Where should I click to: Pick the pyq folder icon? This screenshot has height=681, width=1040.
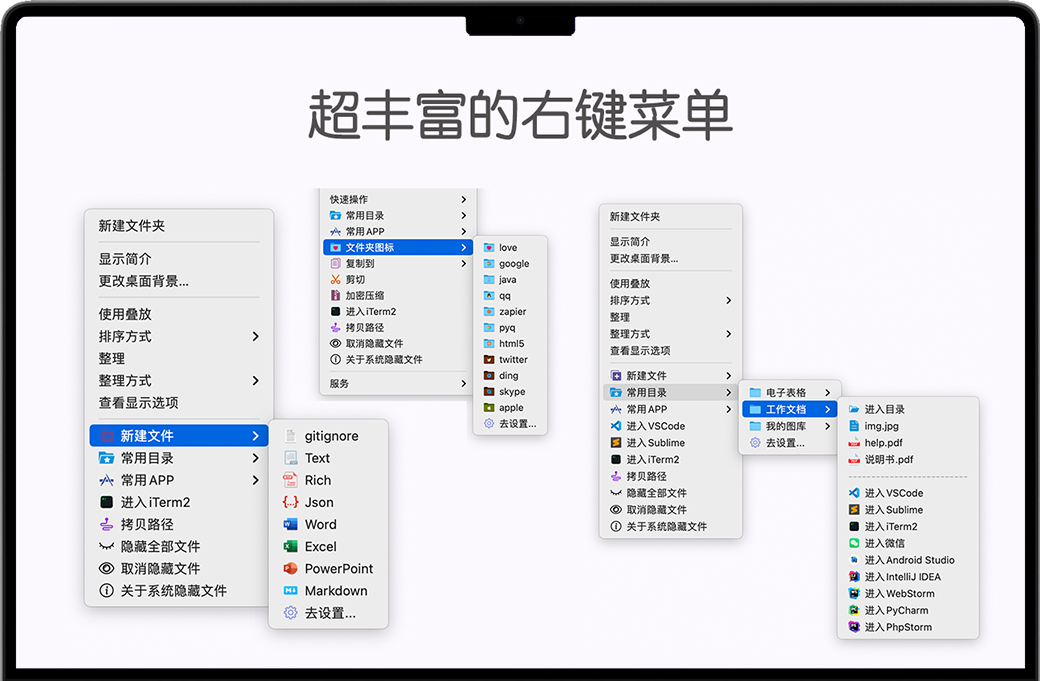[489, 328]
